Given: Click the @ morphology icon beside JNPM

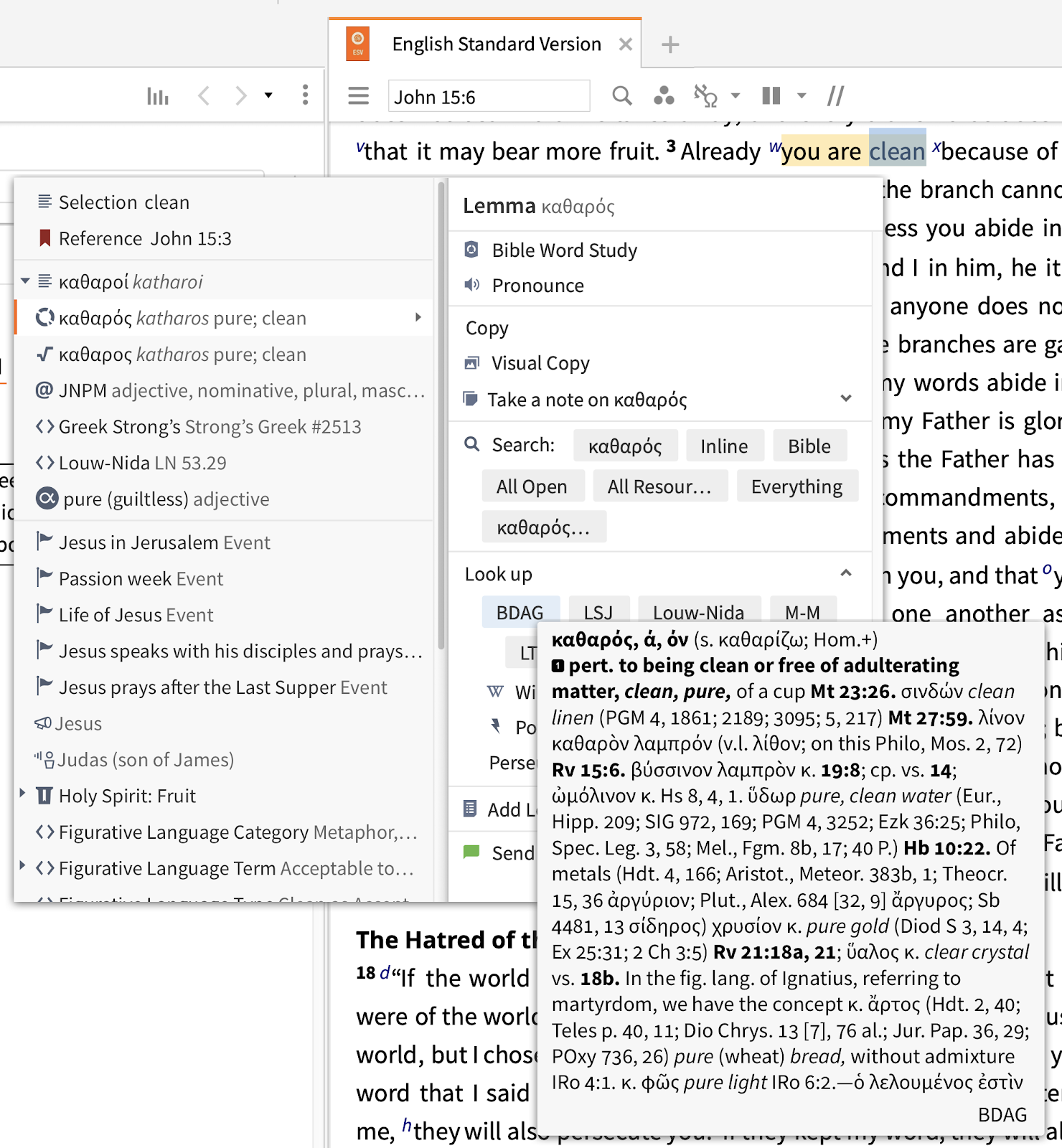Looking at the screenshot, I should point(44,390).
